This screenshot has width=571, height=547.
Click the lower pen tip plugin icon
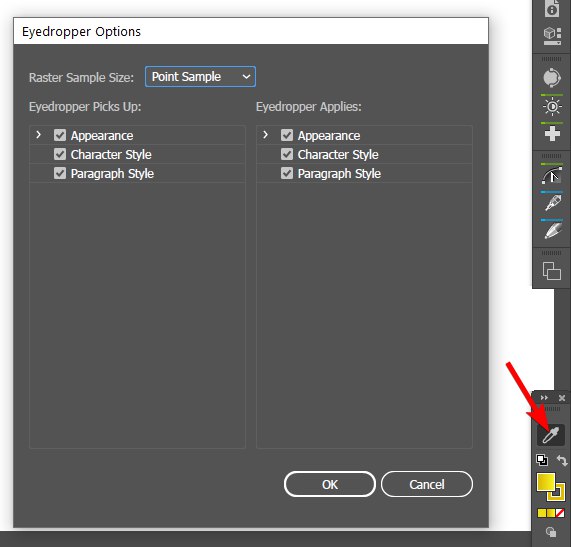click(552, 231)
